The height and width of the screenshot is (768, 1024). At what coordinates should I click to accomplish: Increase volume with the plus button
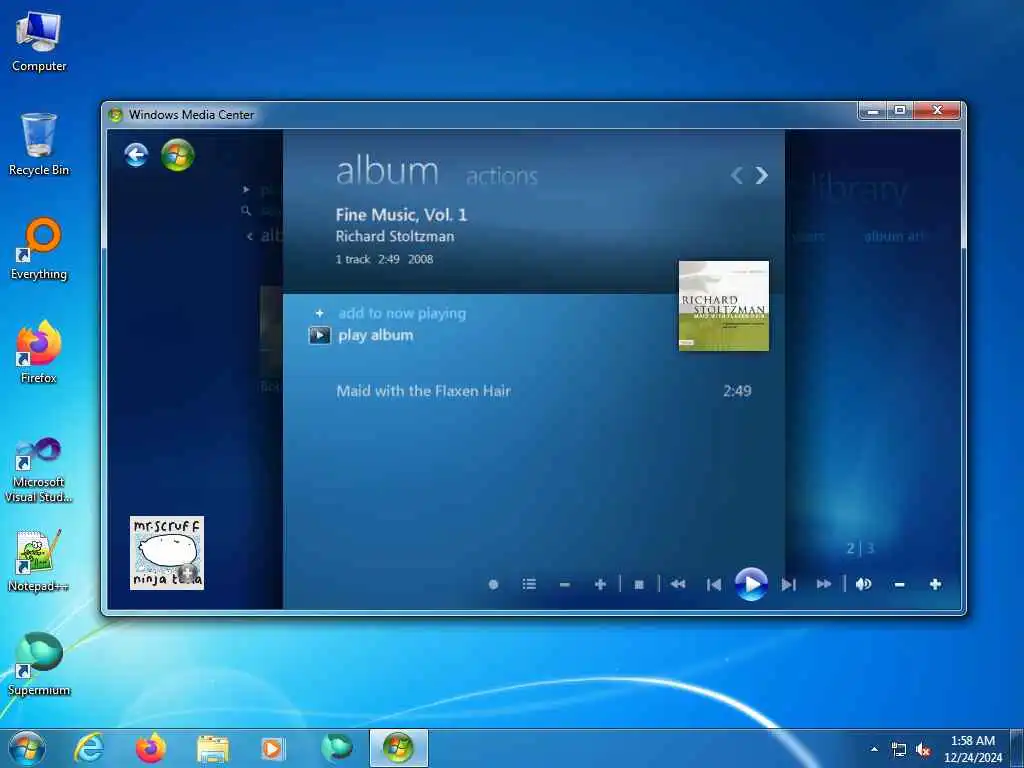935,584
